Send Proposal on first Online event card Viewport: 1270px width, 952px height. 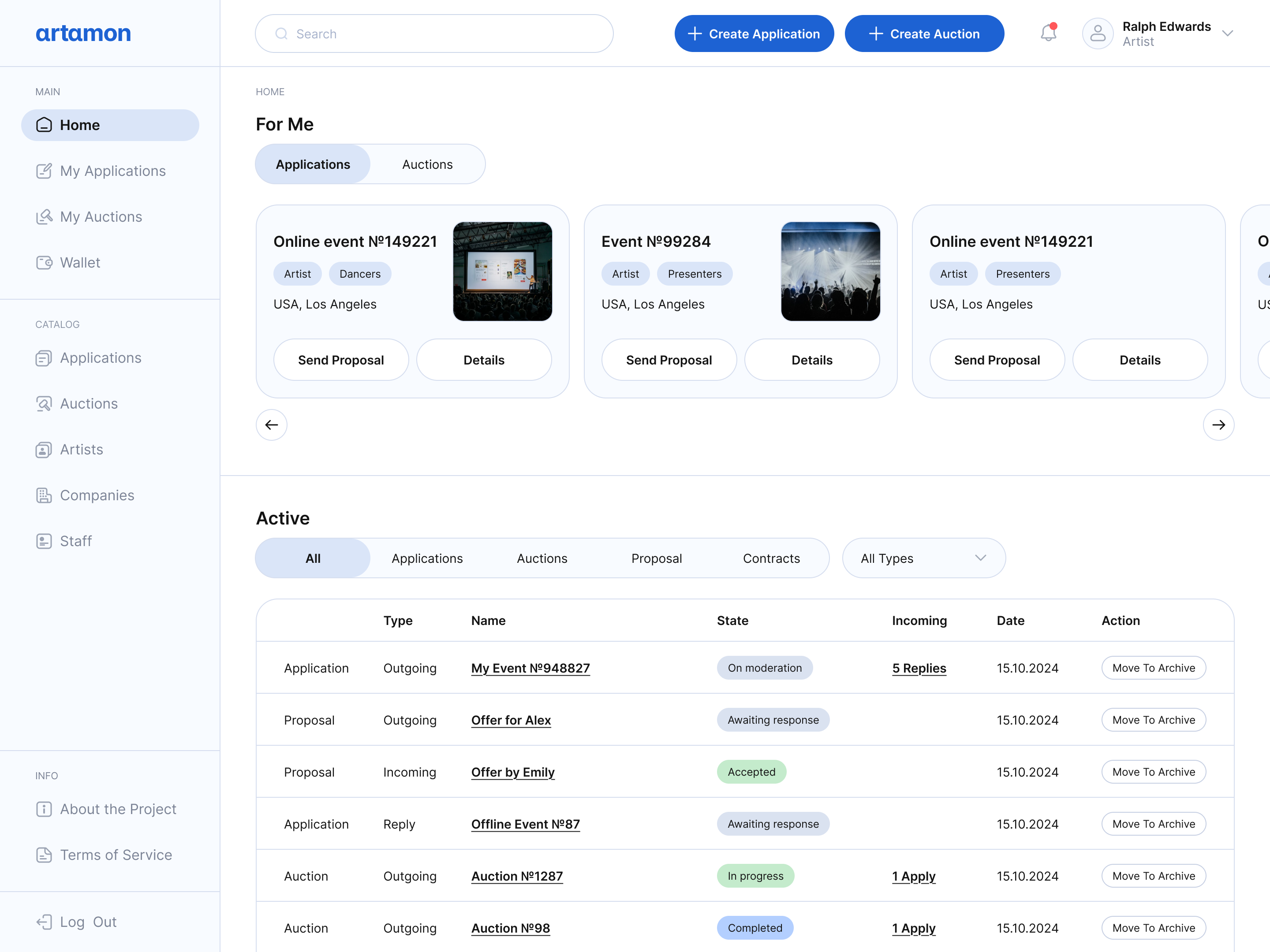[x=341, y=360]
